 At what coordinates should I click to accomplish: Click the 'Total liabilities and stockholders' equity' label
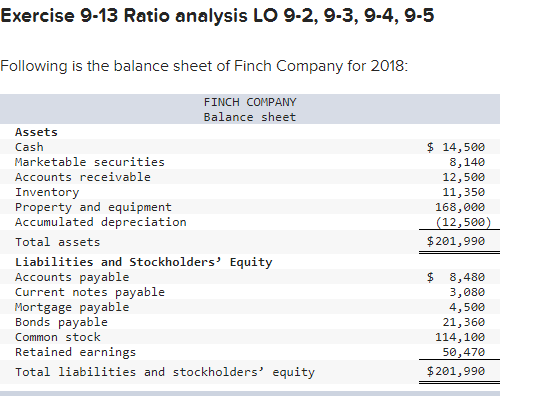[x=165, y=372]
